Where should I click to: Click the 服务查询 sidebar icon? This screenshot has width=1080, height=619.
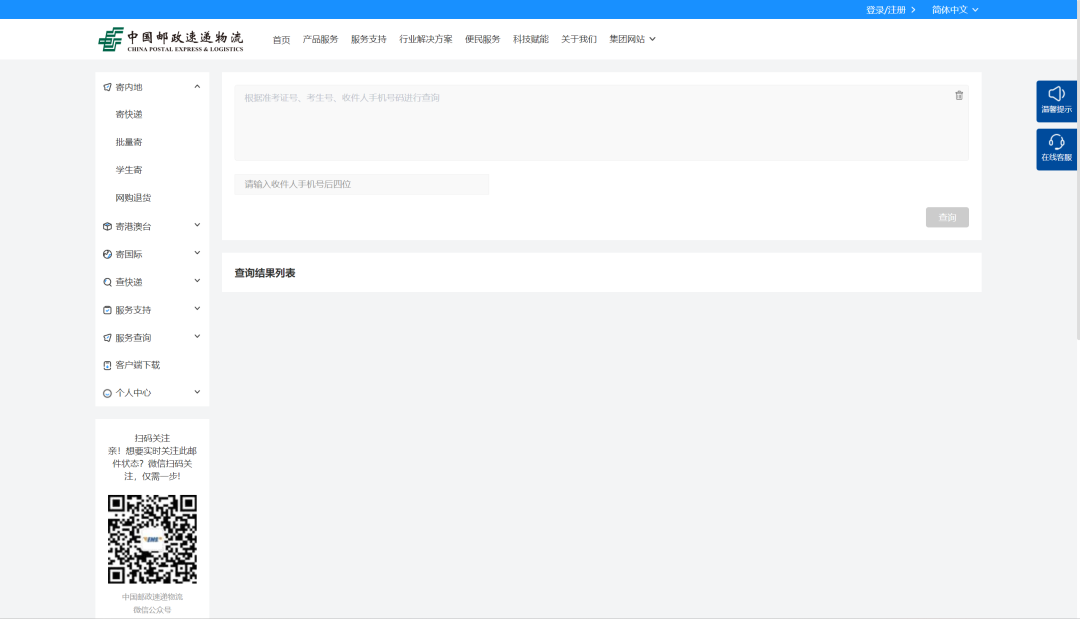click(x=107, y=338)
